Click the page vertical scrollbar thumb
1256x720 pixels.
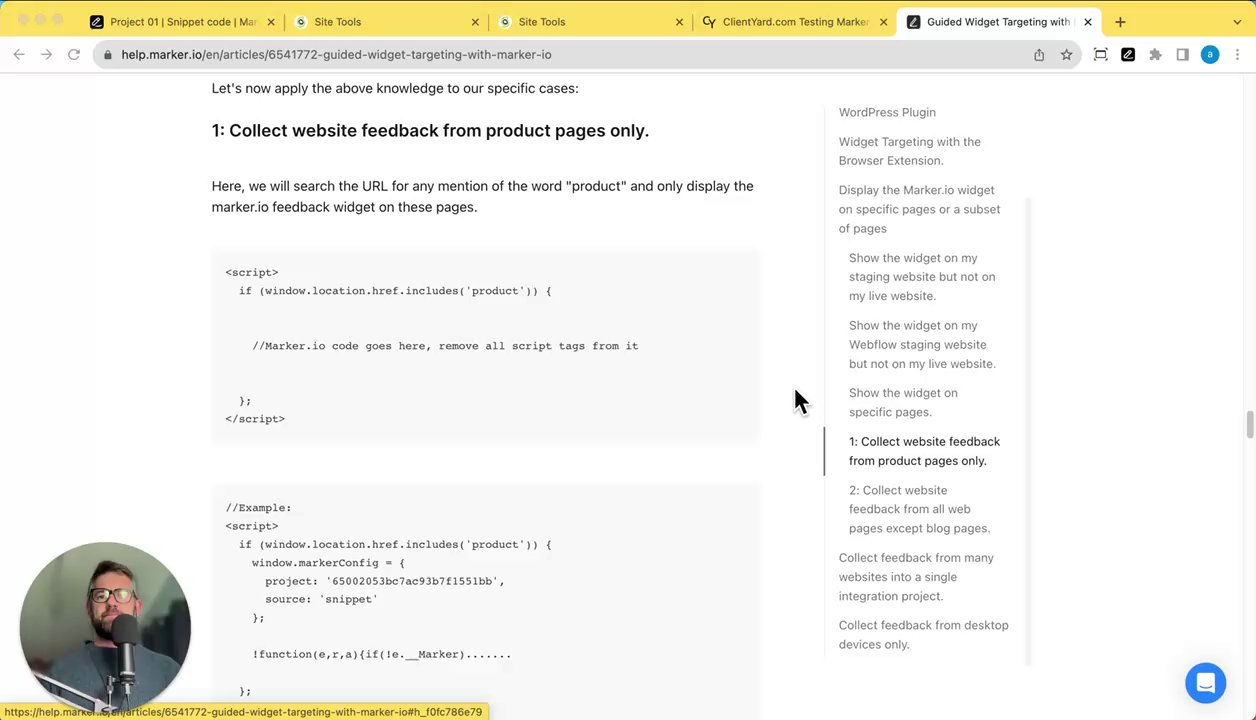point(1249,424)
